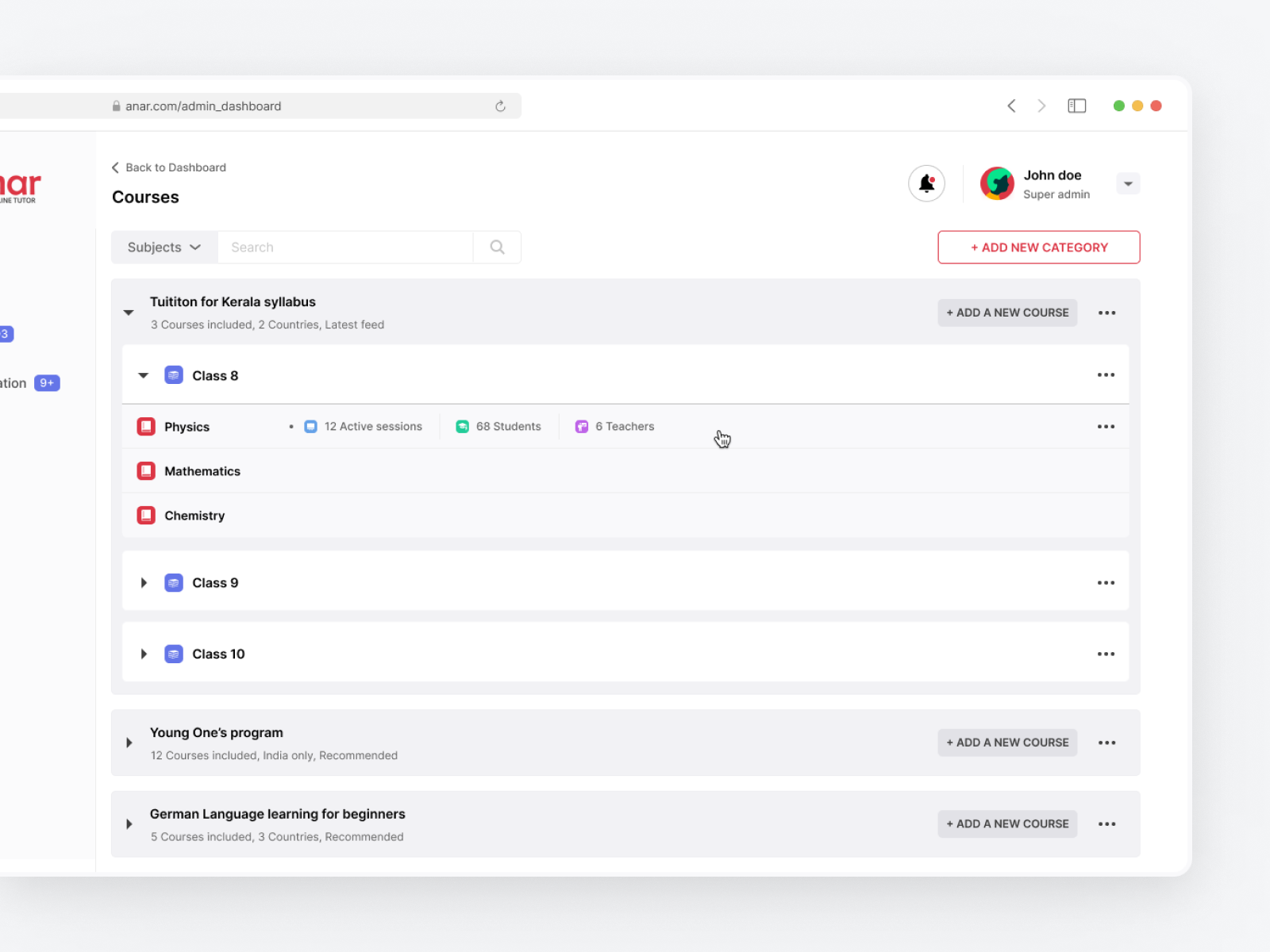Click the active sessions icon beside Physics
1270x952 pixels.
(310, 426)
